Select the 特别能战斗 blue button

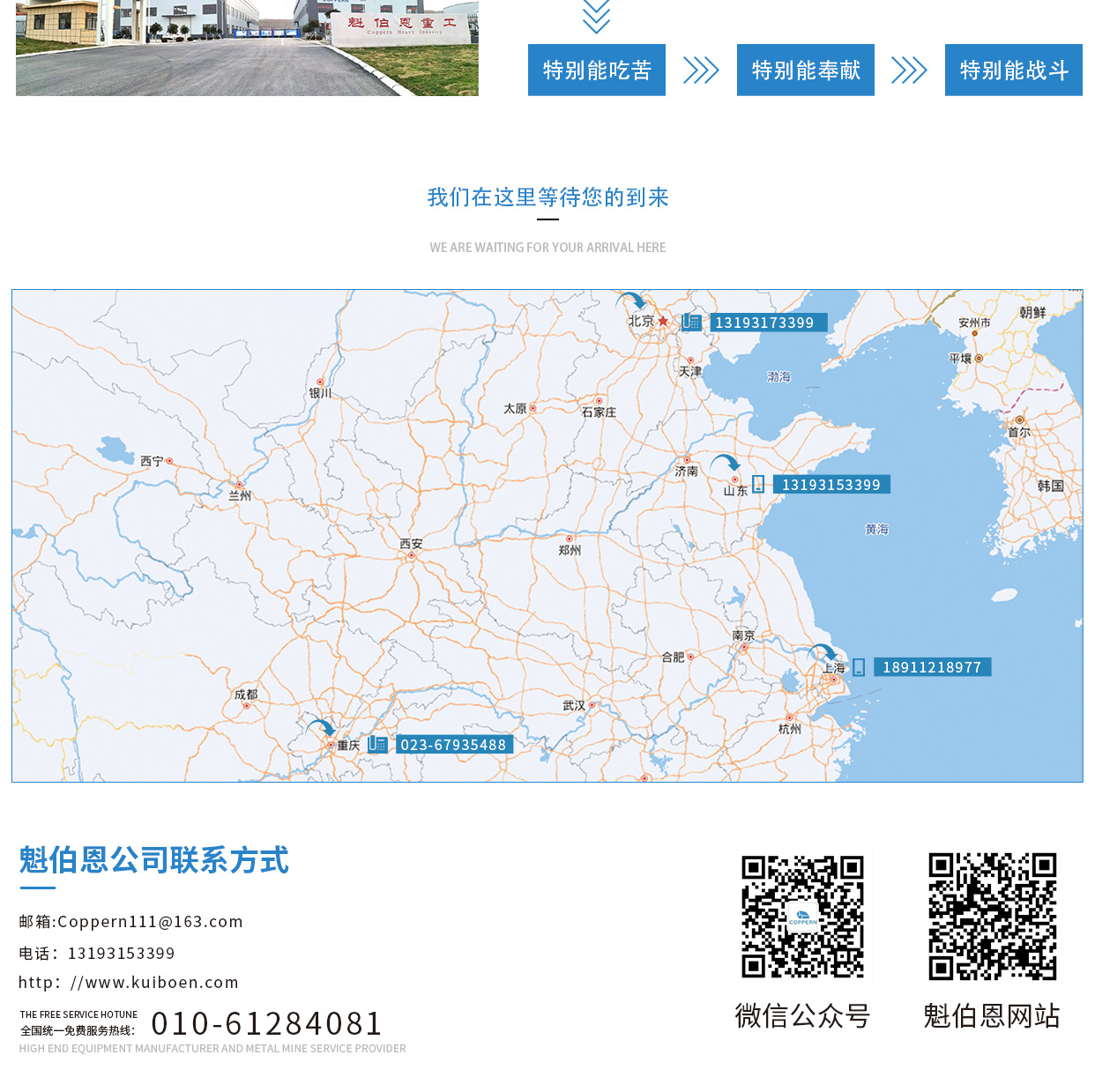(1014, 71)
